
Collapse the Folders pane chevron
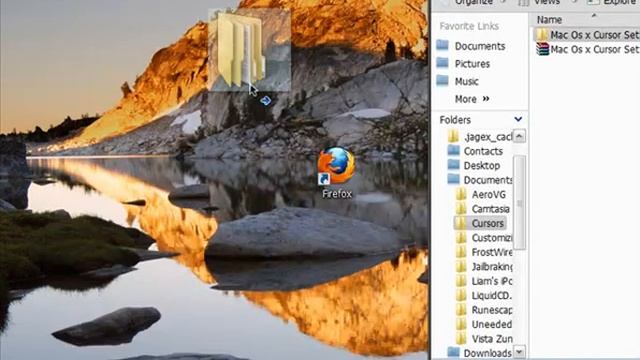518,119
